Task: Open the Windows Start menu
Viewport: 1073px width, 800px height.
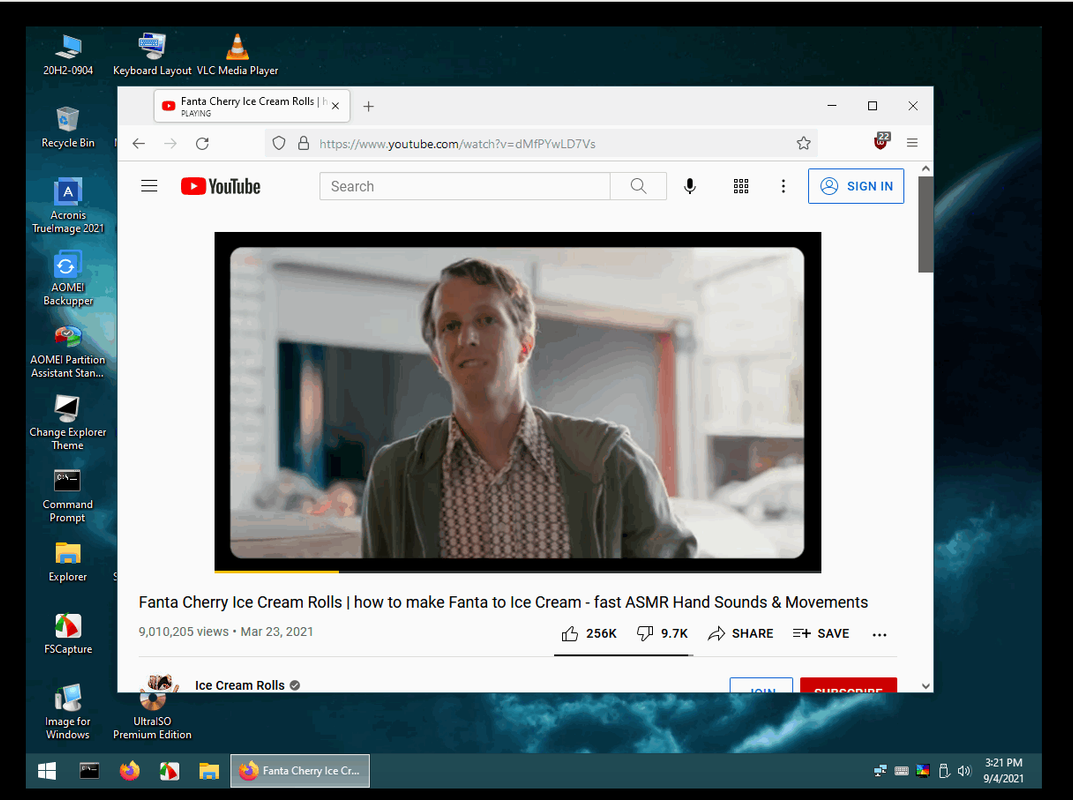Action: point(47,771)
